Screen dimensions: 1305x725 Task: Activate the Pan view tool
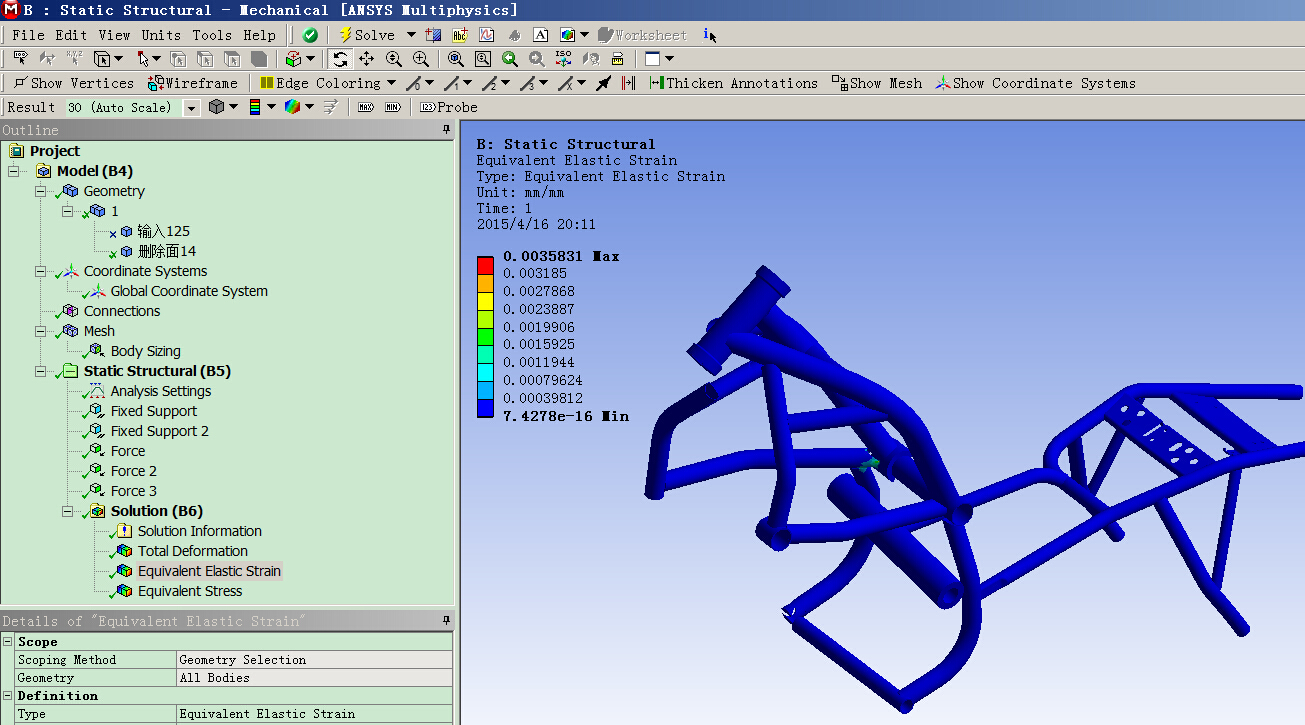(x=366, y=59)
